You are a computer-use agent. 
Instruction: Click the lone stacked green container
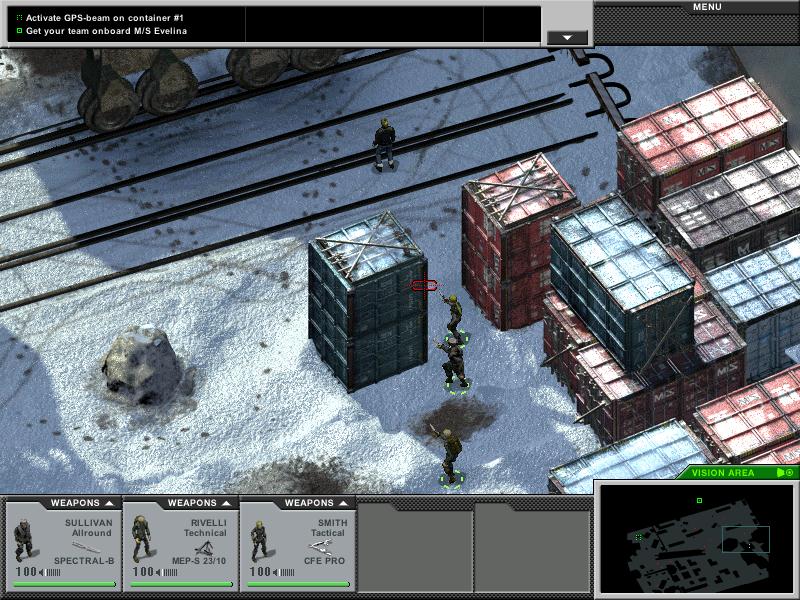367,301
